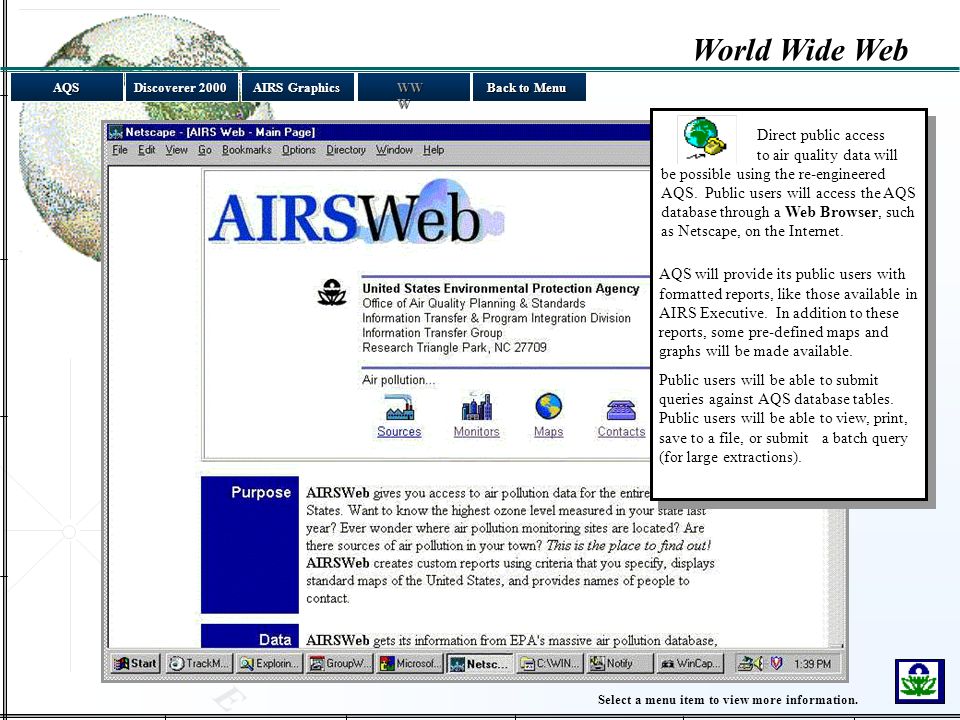This screenshot has height=720, width=960.
Task: Click the 'World Wide Web' page title
Action: click(800, 50)
